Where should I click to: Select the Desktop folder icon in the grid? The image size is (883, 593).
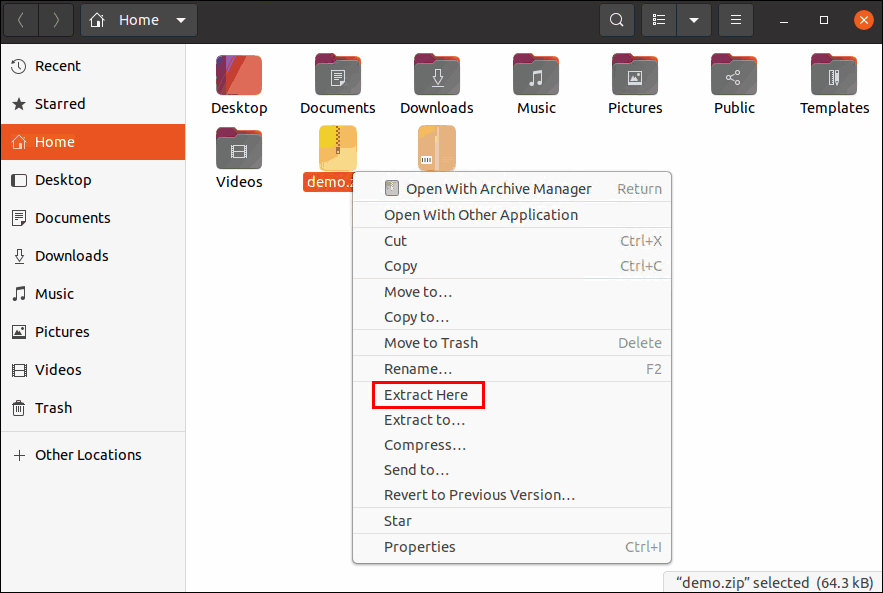(x=239, y=75)
